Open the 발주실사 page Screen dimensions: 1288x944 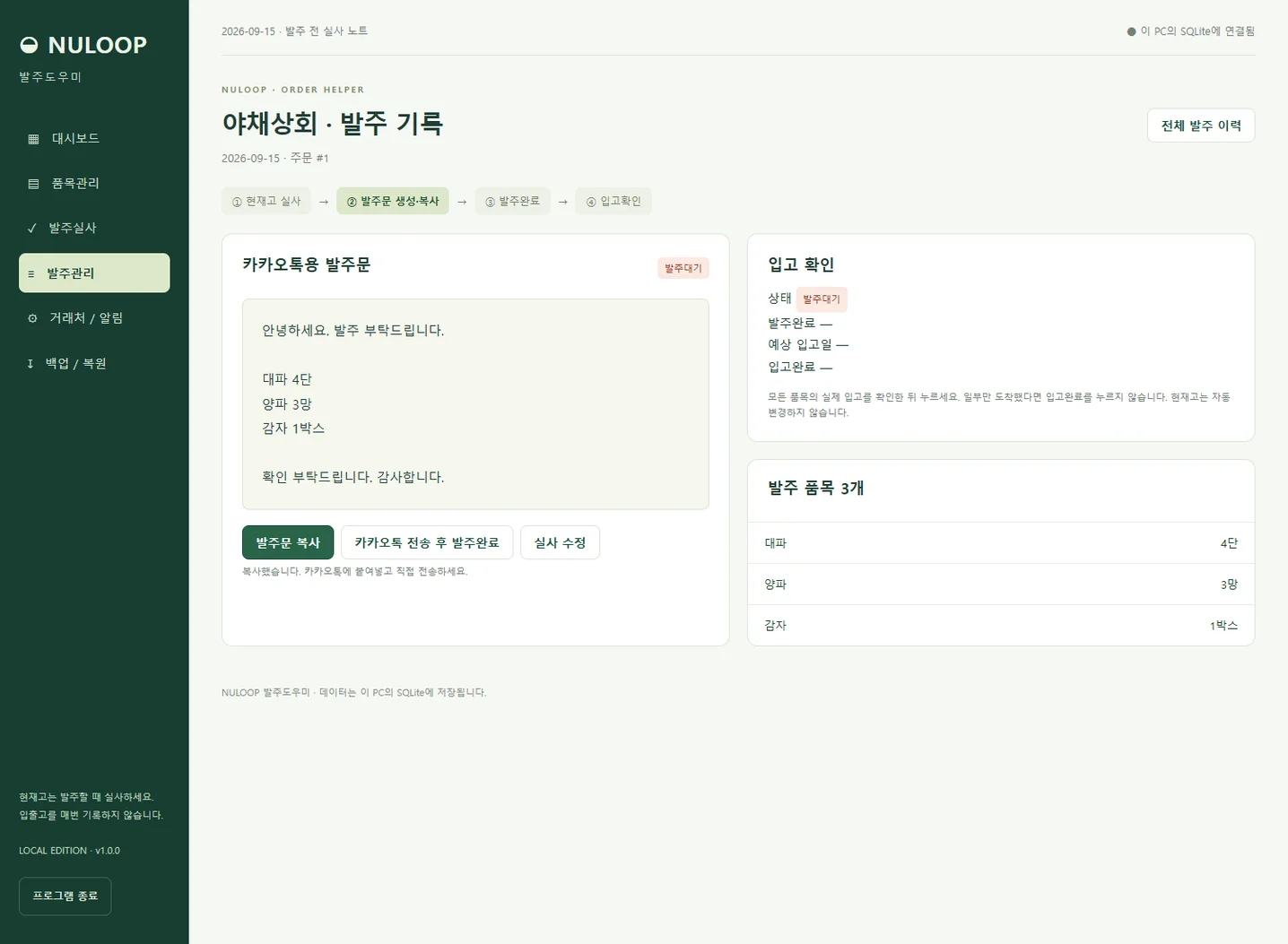pos(94,228)
